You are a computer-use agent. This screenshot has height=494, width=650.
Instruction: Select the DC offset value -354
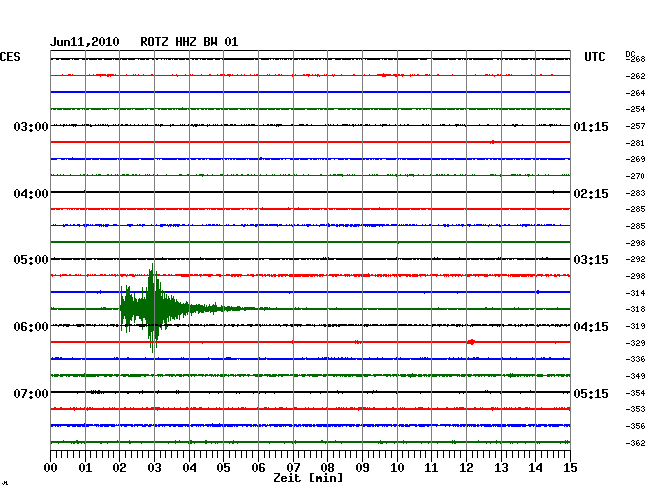[x=635, y=393]
